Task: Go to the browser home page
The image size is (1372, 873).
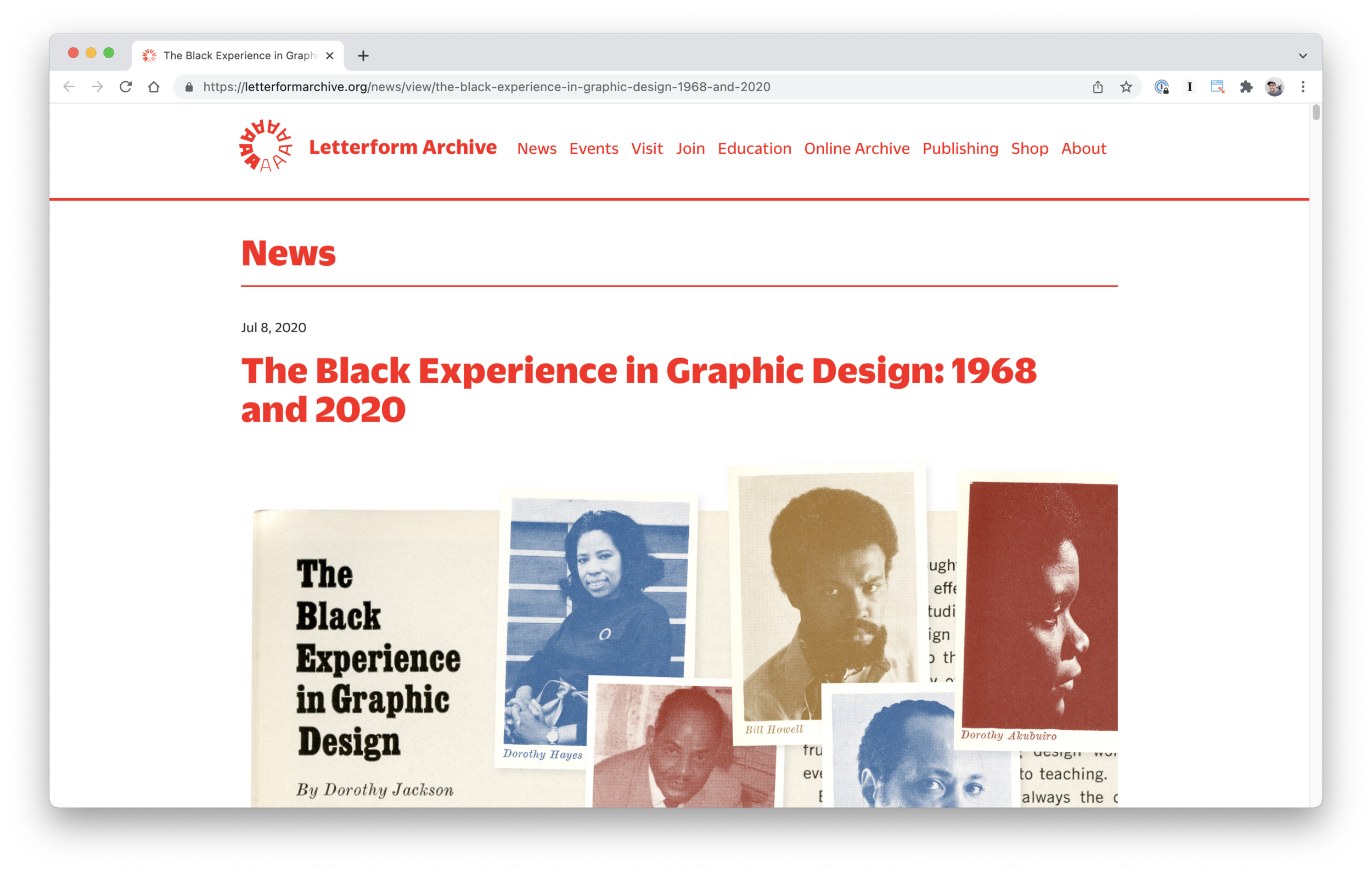Action: pyautogui.click(x=154, y=87)
